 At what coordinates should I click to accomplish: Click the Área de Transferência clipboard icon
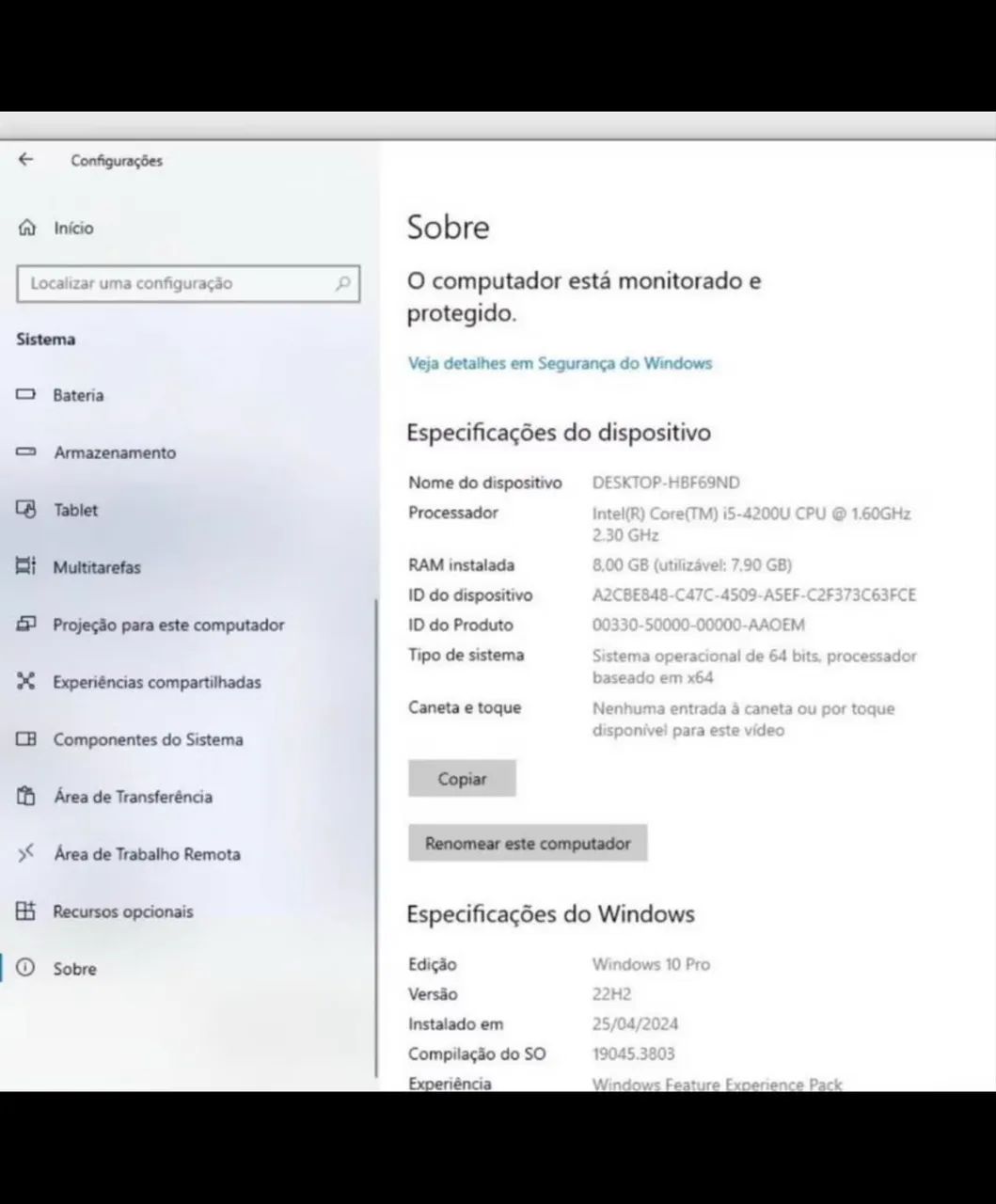[25, 797]
